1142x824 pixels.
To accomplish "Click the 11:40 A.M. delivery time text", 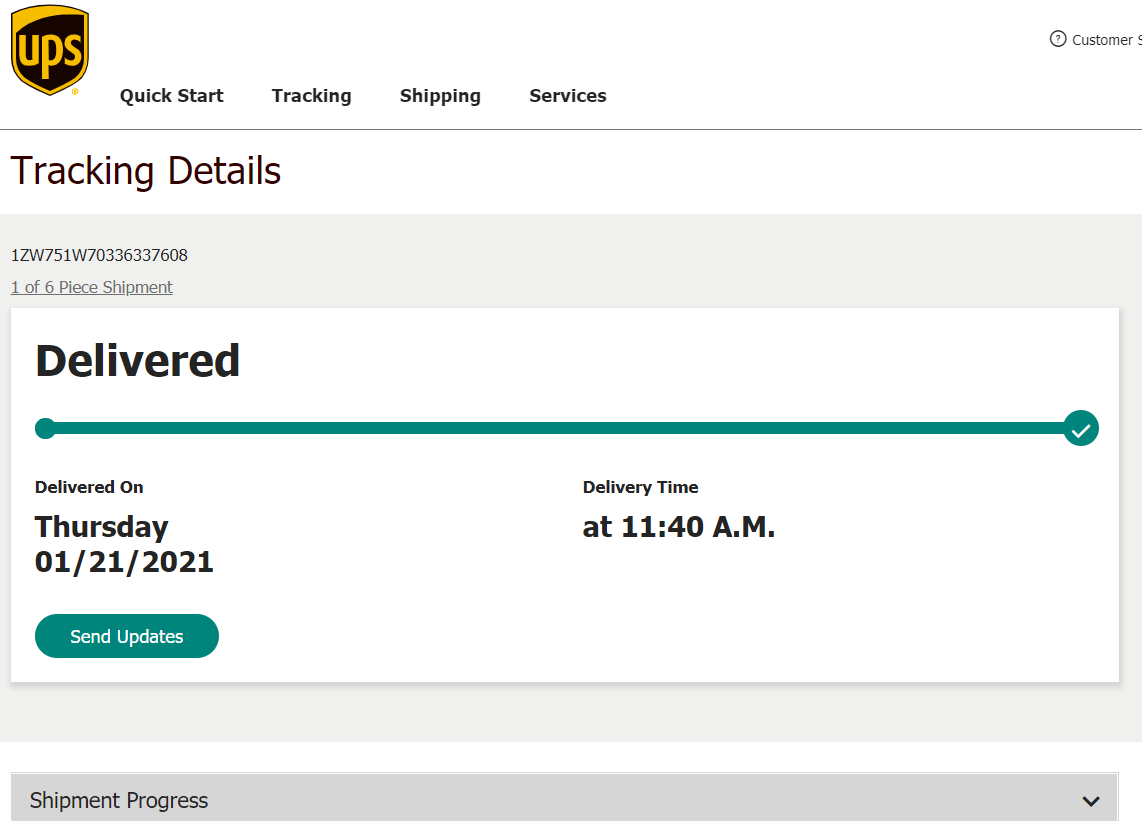I will (x=679, y=527).
